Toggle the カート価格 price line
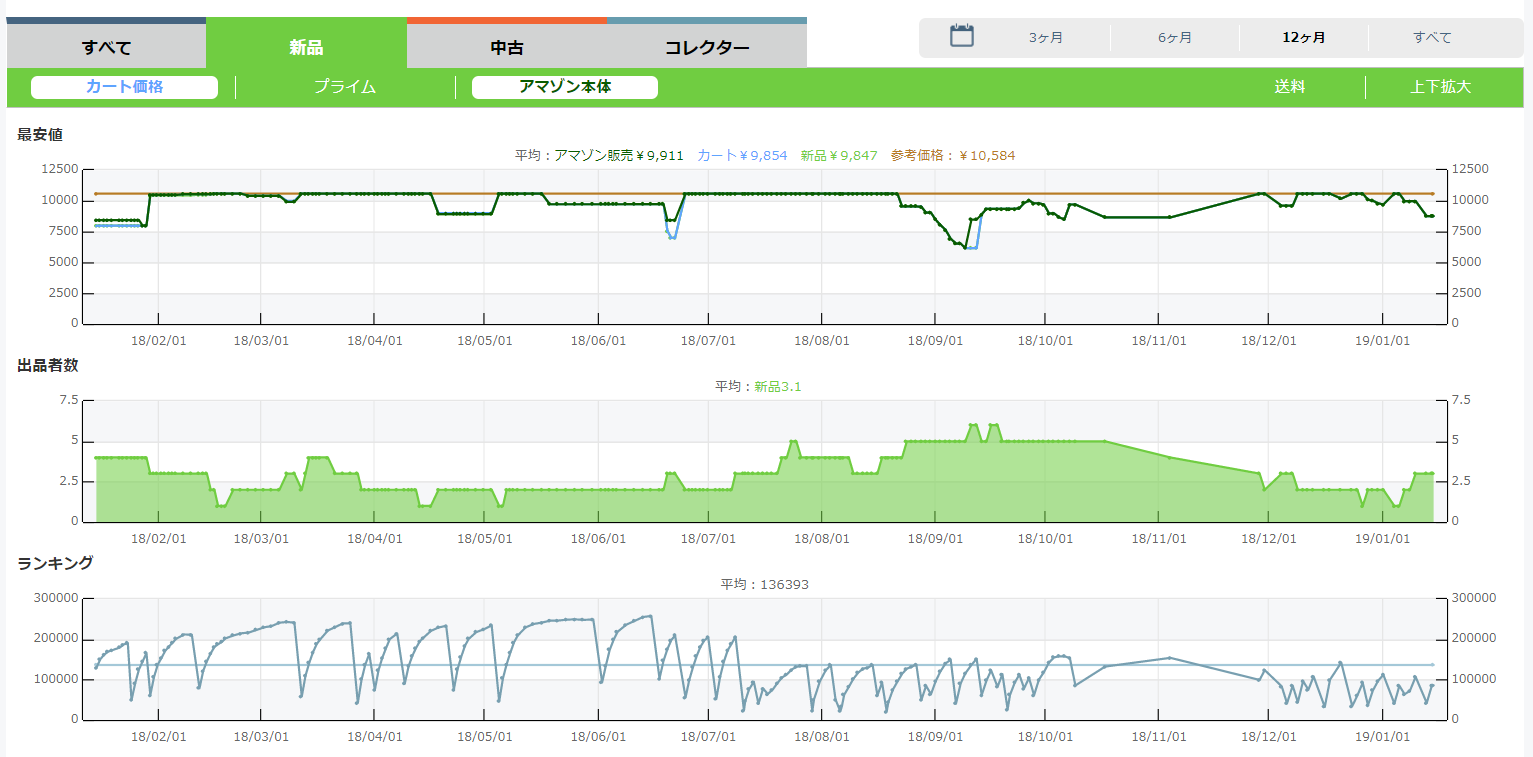 pos(124,87)
